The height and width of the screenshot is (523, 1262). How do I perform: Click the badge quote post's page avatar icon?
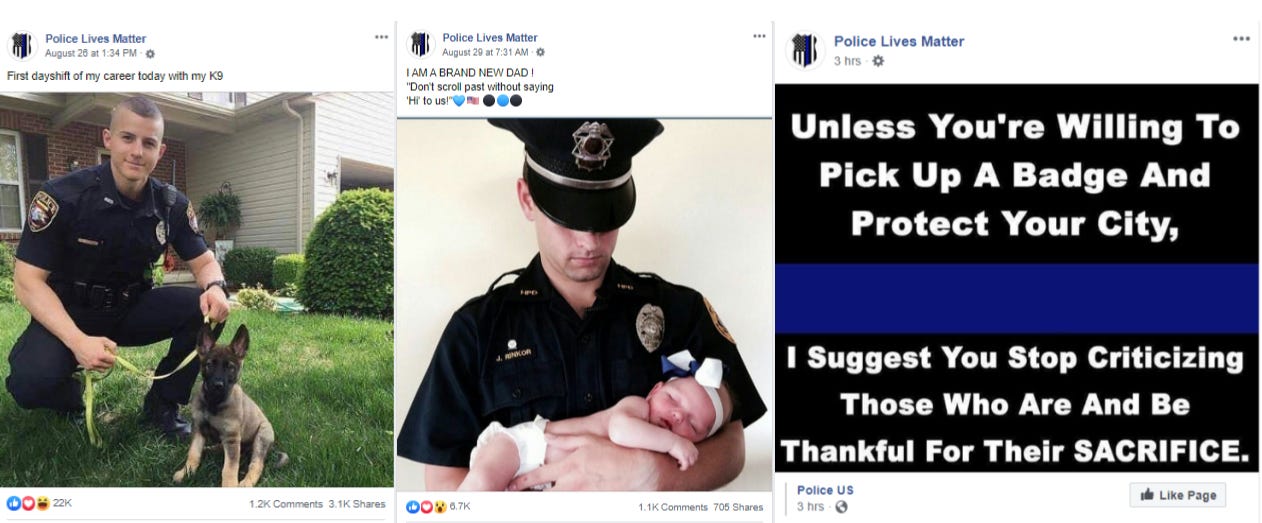tap(804, 50)
